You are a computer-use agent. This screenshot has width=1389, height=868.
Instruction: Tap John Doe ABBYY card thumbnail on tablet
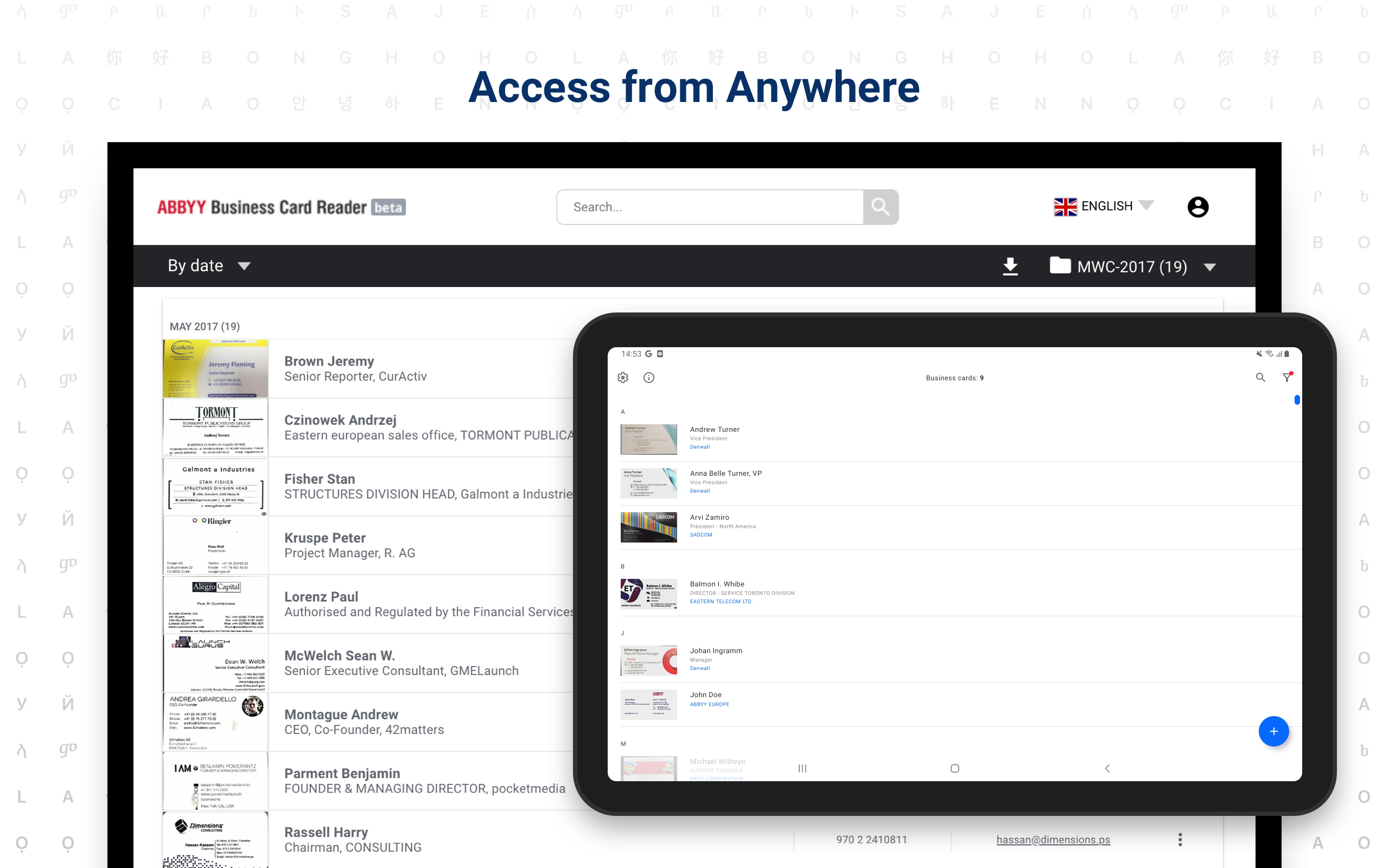coord(648,704)
